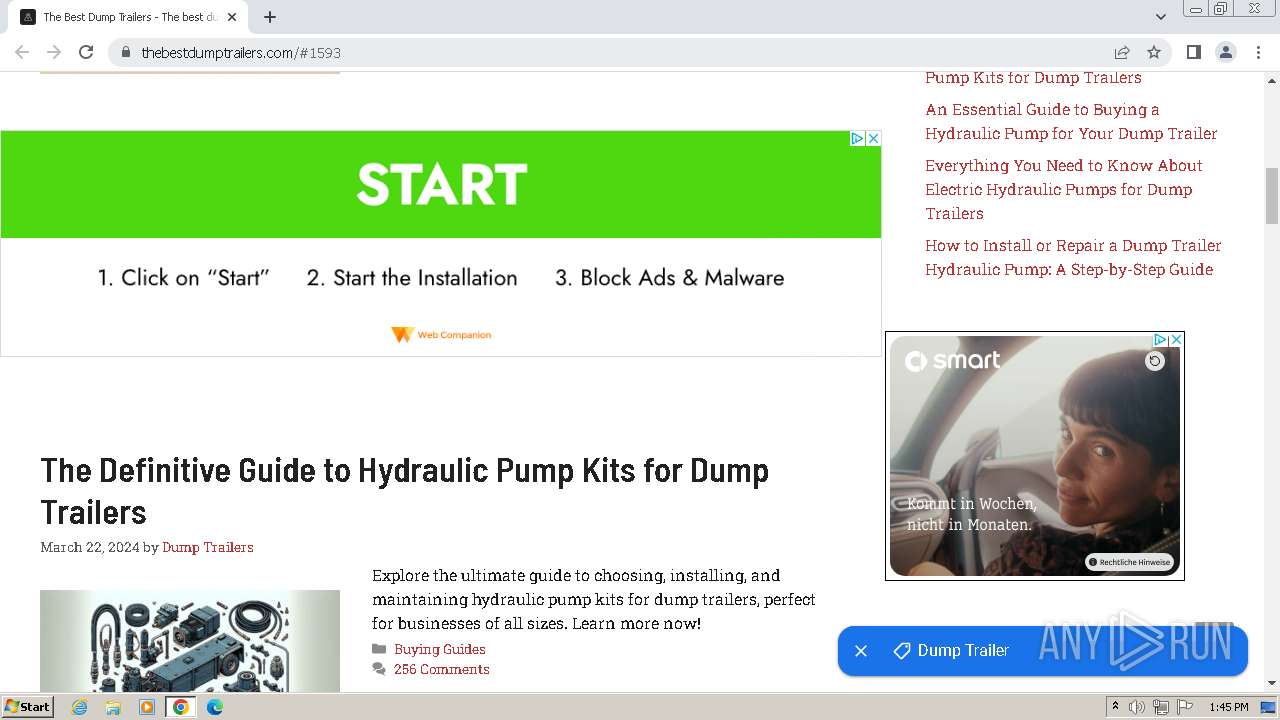
Task: Reload the current page
Action: pyautogui.click(x=86, y=52)
